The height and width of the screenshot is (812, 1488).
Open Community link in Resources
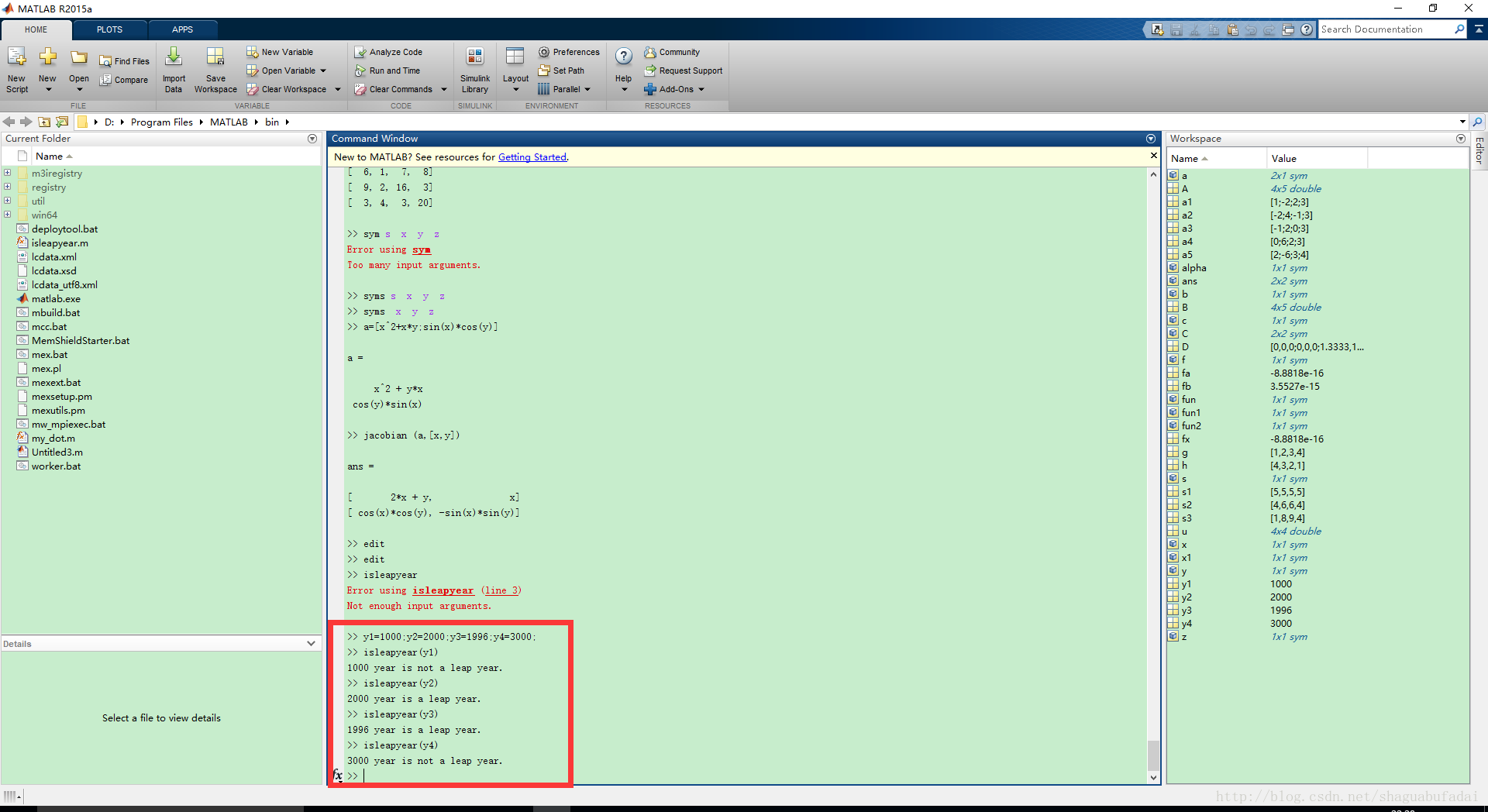point(672,52)
